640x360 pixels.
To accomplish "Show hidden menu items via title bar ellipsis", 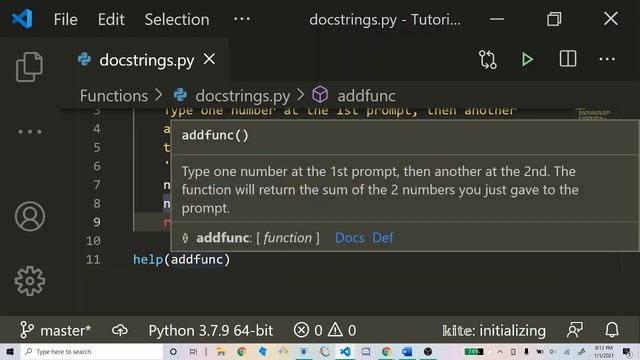I will [242, 19].
